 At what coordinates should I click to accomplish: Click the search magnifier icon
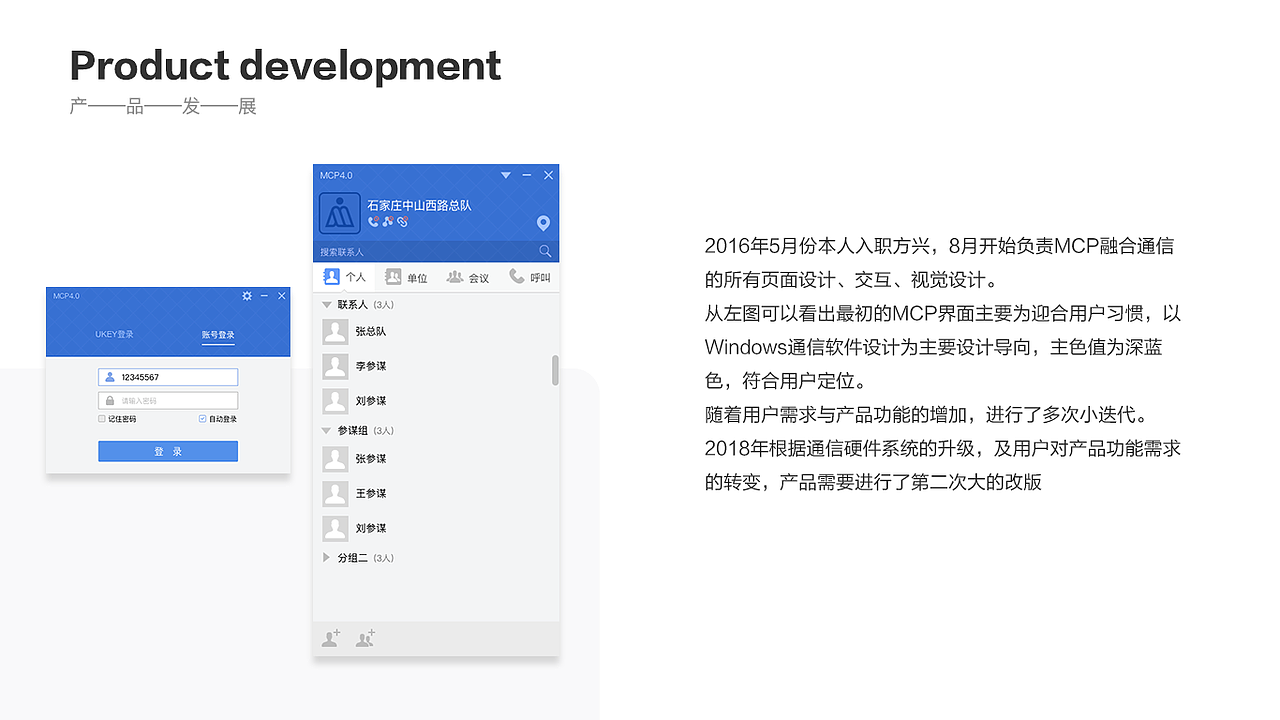[x=545, y=251]
